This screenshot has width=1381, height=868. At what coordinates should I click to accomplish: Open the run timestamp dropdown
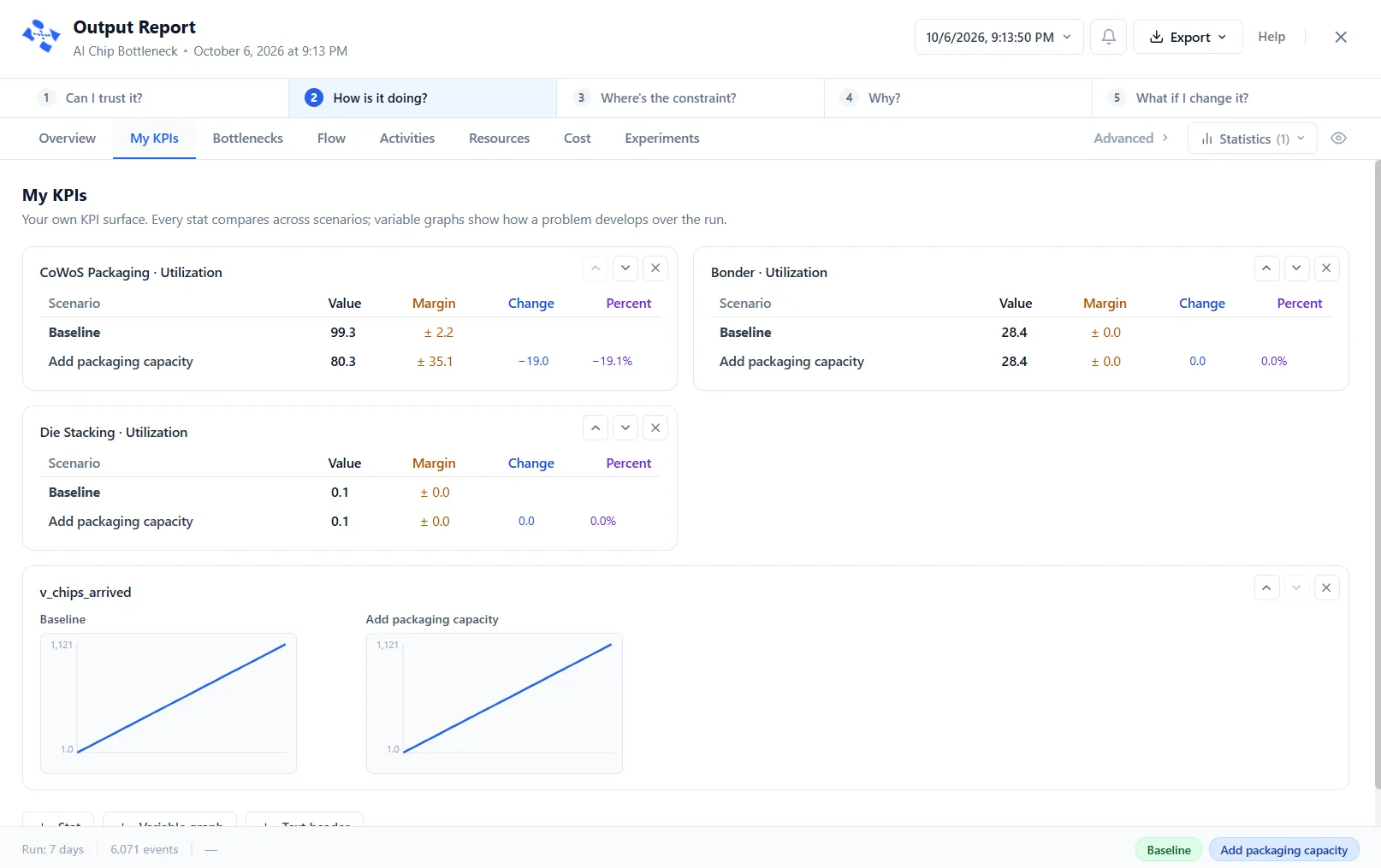point(999,37)
